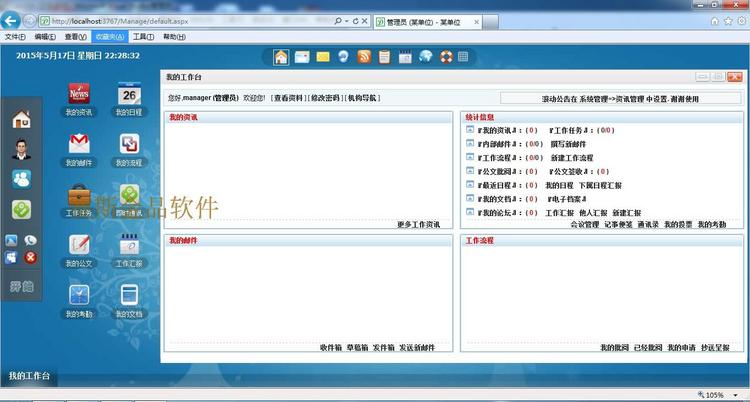Open the 帮助(H) browser menu
This screenshot has width=750, height=402.
click(x=175, y=37)
